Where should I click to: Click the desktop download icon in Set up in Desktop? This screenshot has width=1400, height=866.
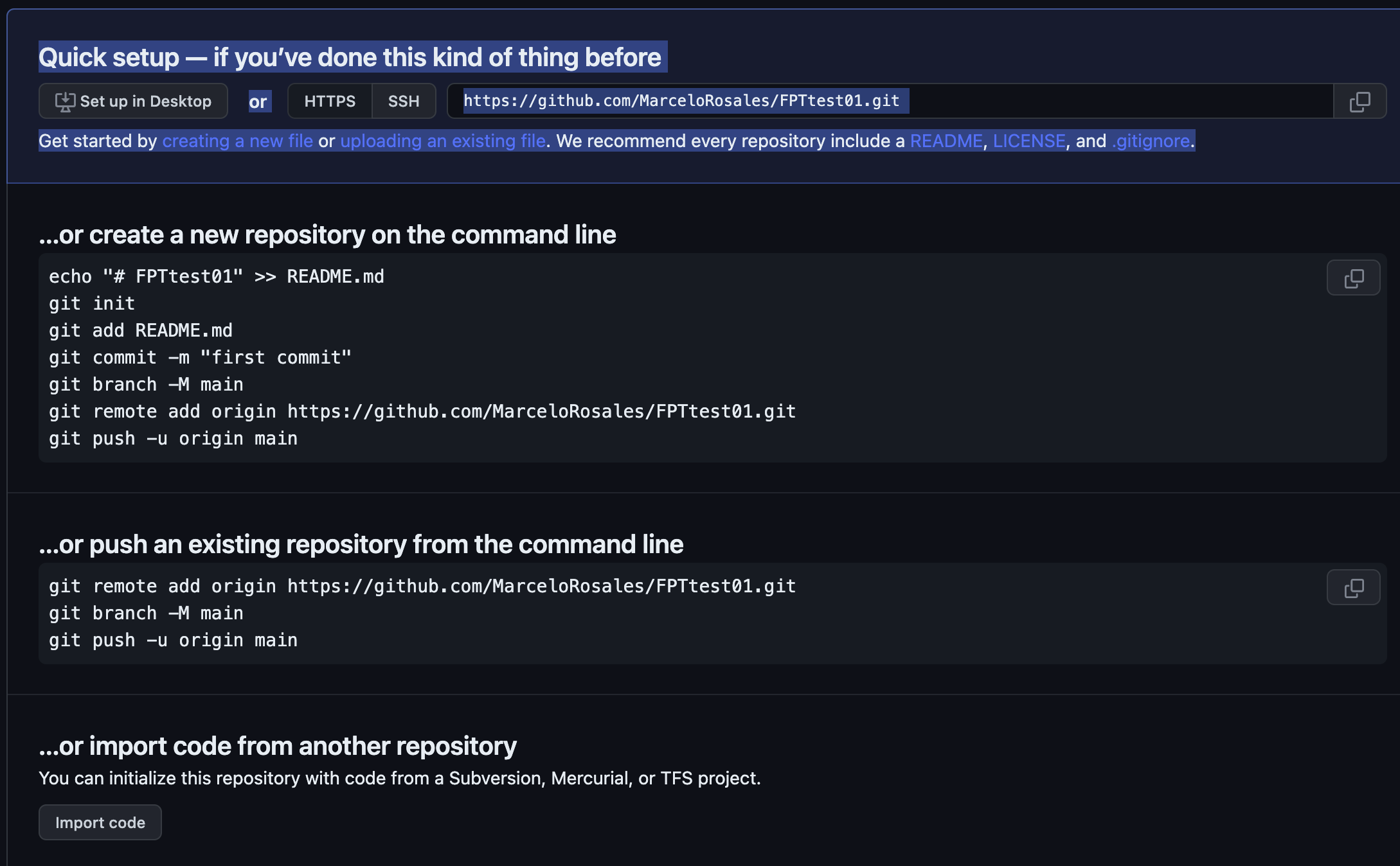65,102
